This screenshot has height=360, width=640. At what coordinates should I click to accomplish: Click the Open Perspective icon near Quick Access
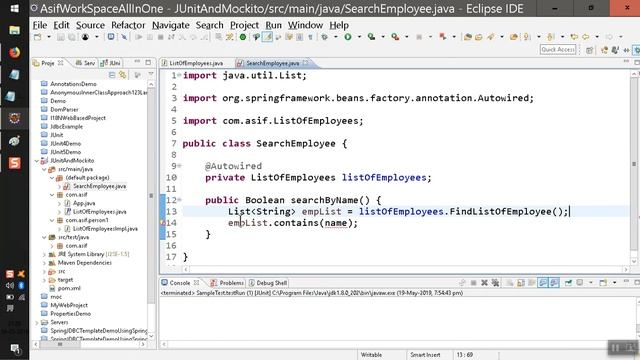(589, 50)
